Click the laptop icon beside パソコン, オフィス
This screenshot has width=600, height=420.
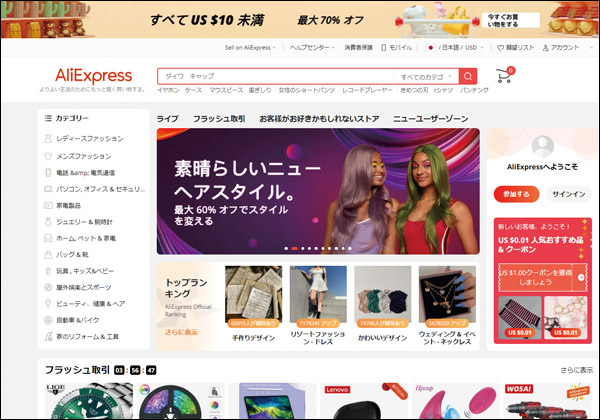pos(48,189)
